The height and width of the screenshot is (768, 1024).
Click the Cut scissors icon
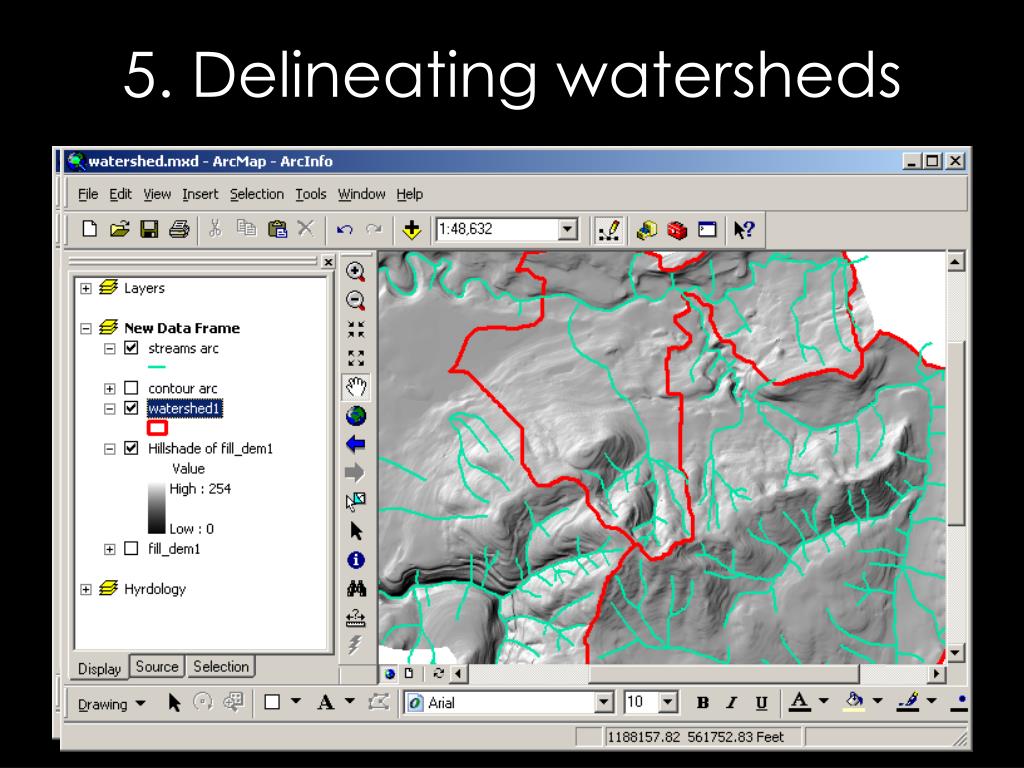point(215,229)
